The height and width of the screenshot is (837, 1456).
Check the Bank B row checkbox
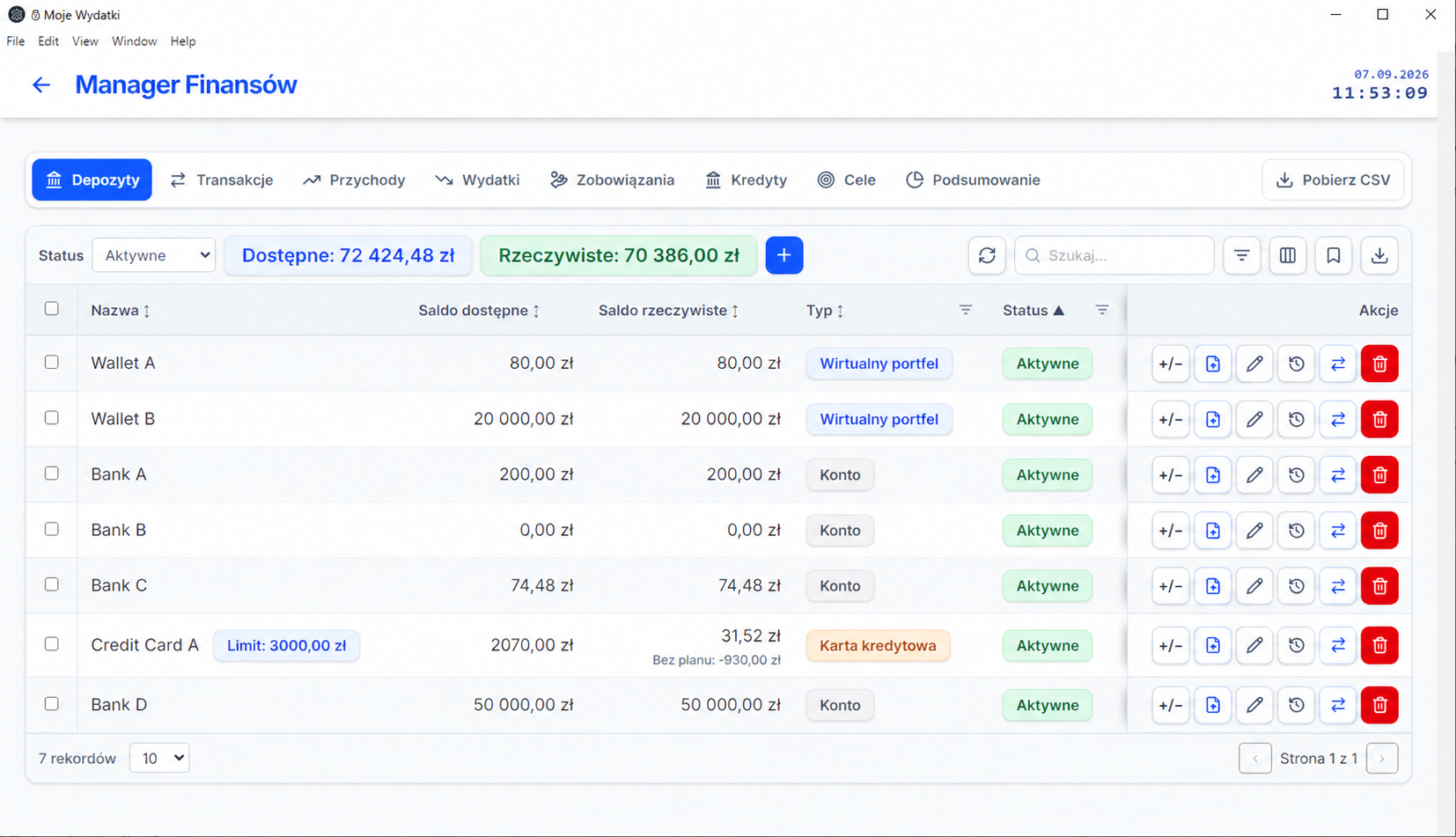(x=52, y=529)
